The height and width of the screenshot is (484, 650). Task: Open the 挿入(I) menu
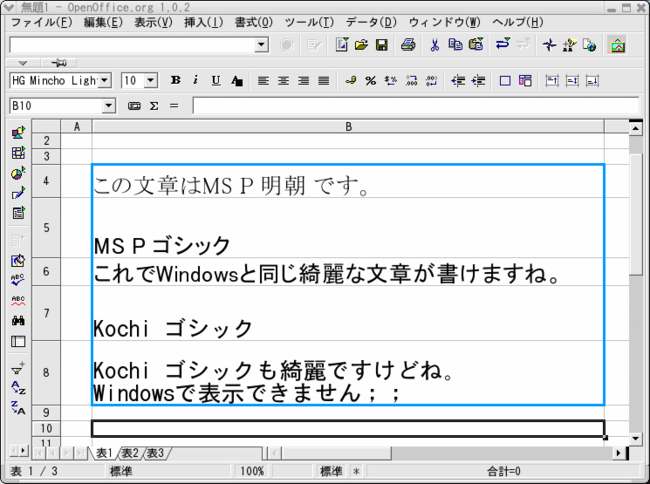204,22
